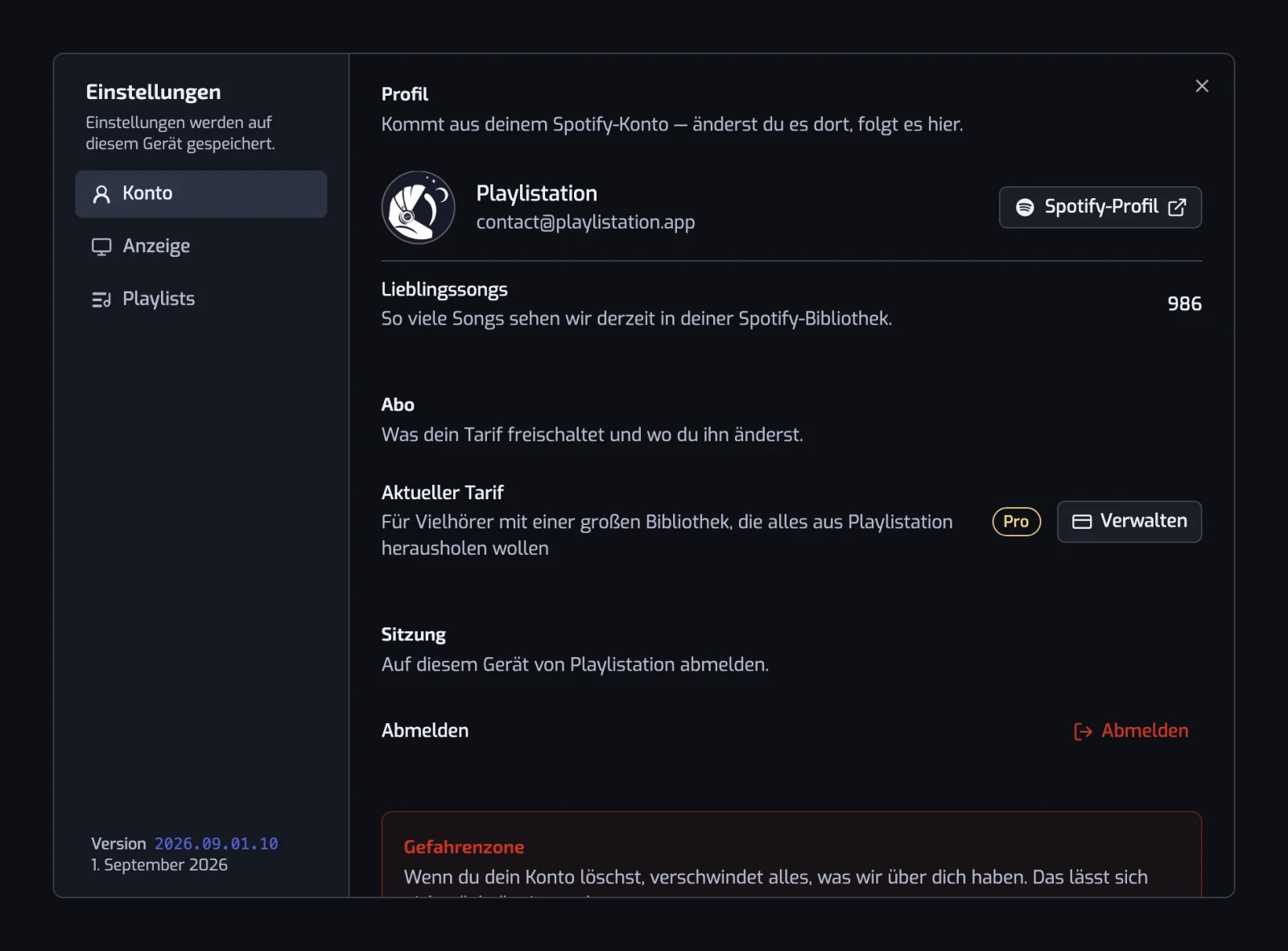Image resolution: width=1288 pixels, height=951 pixels.
Task: Click the version number 2026.09.01.10
Action: (217, 844)
